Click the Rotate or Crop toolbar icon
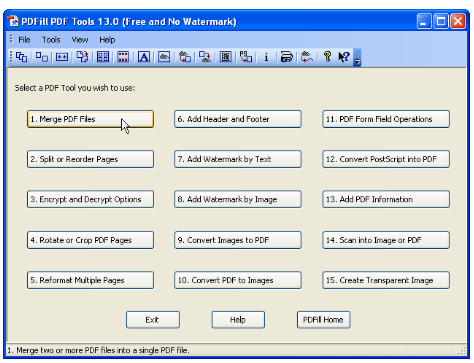The width and height of the screenshot is (474, 363). (x=82, y=57)
